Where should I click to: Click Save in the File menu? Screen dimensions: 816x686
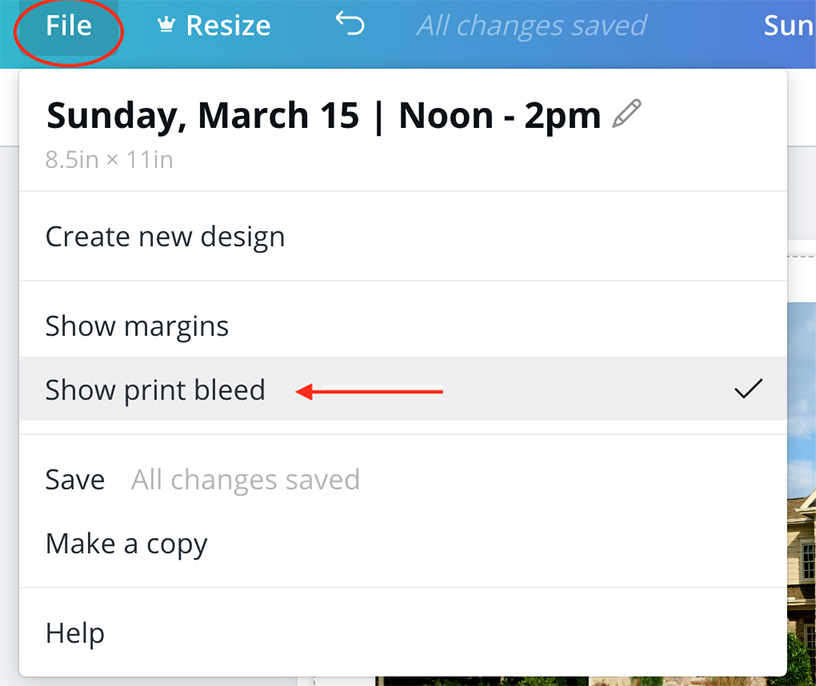75,479
